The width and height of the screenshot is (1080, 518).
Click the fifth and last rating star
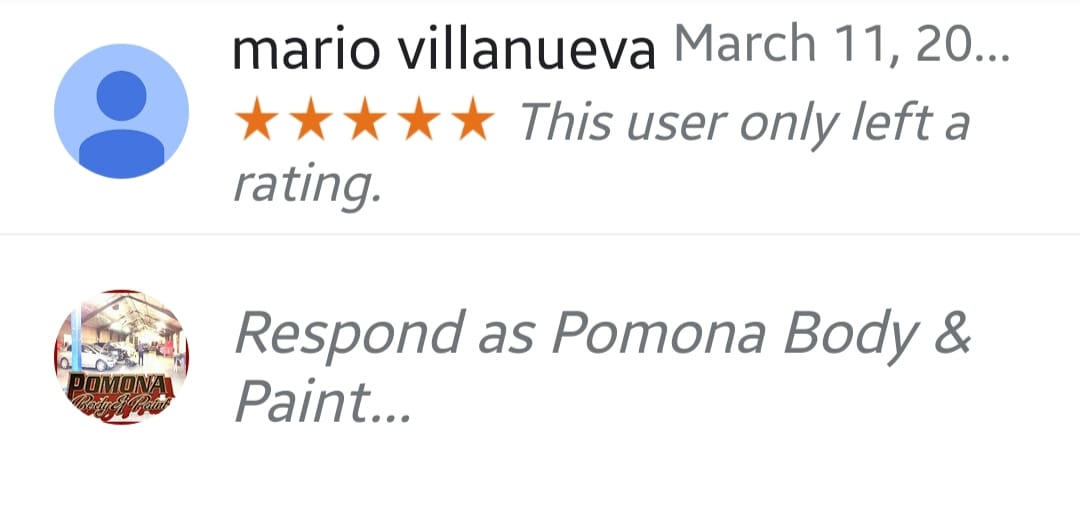472,122
